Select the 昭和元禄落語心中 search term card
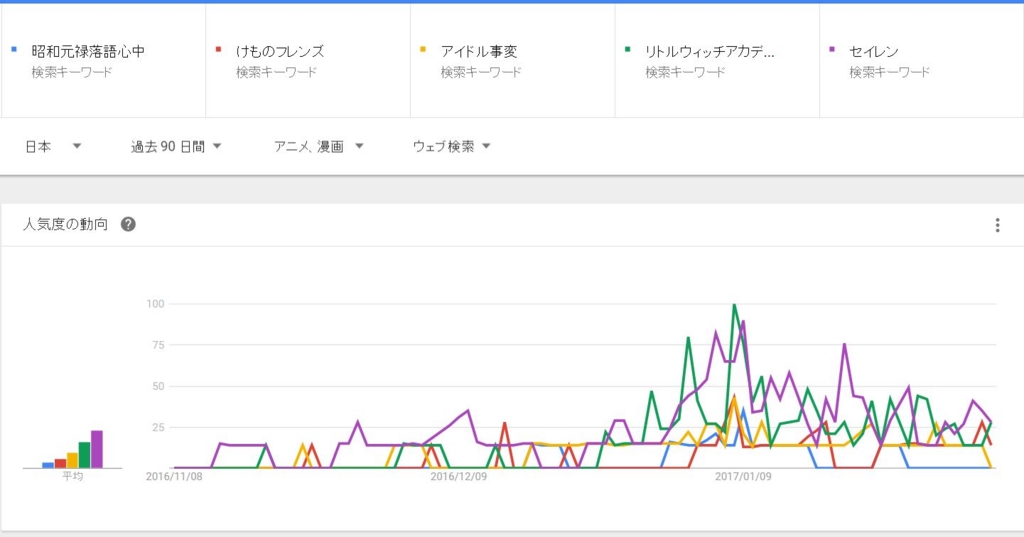 coord(103,61)
